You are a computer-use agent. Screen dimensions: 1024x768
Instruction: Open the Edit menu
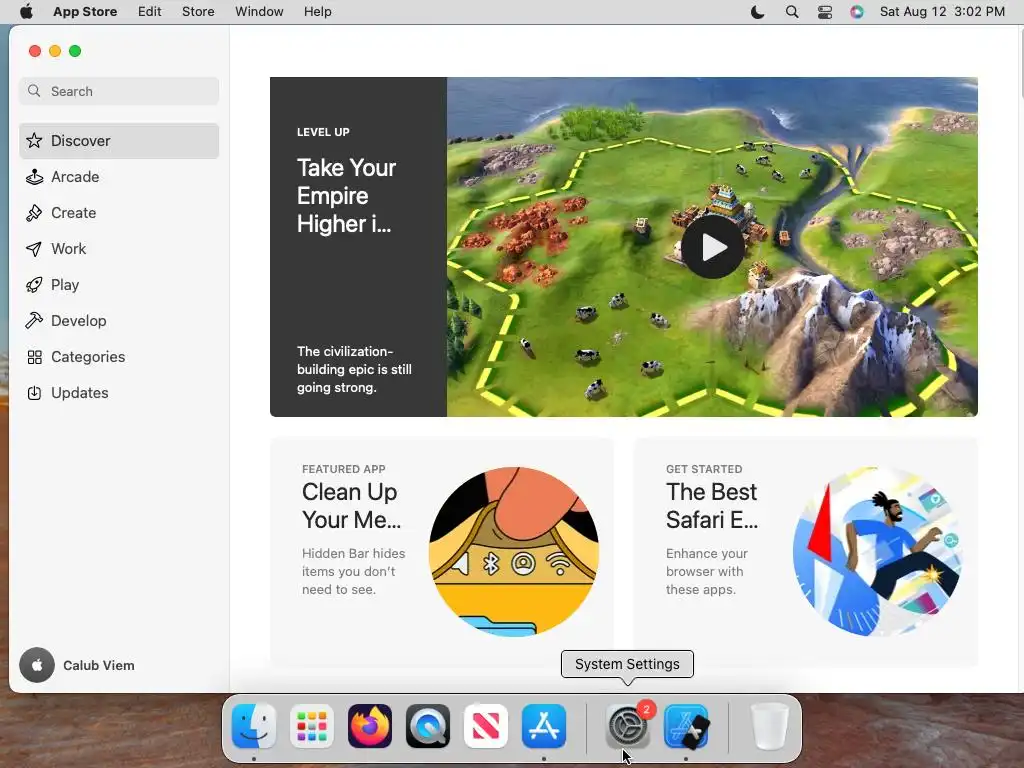[x=150, y=12]
